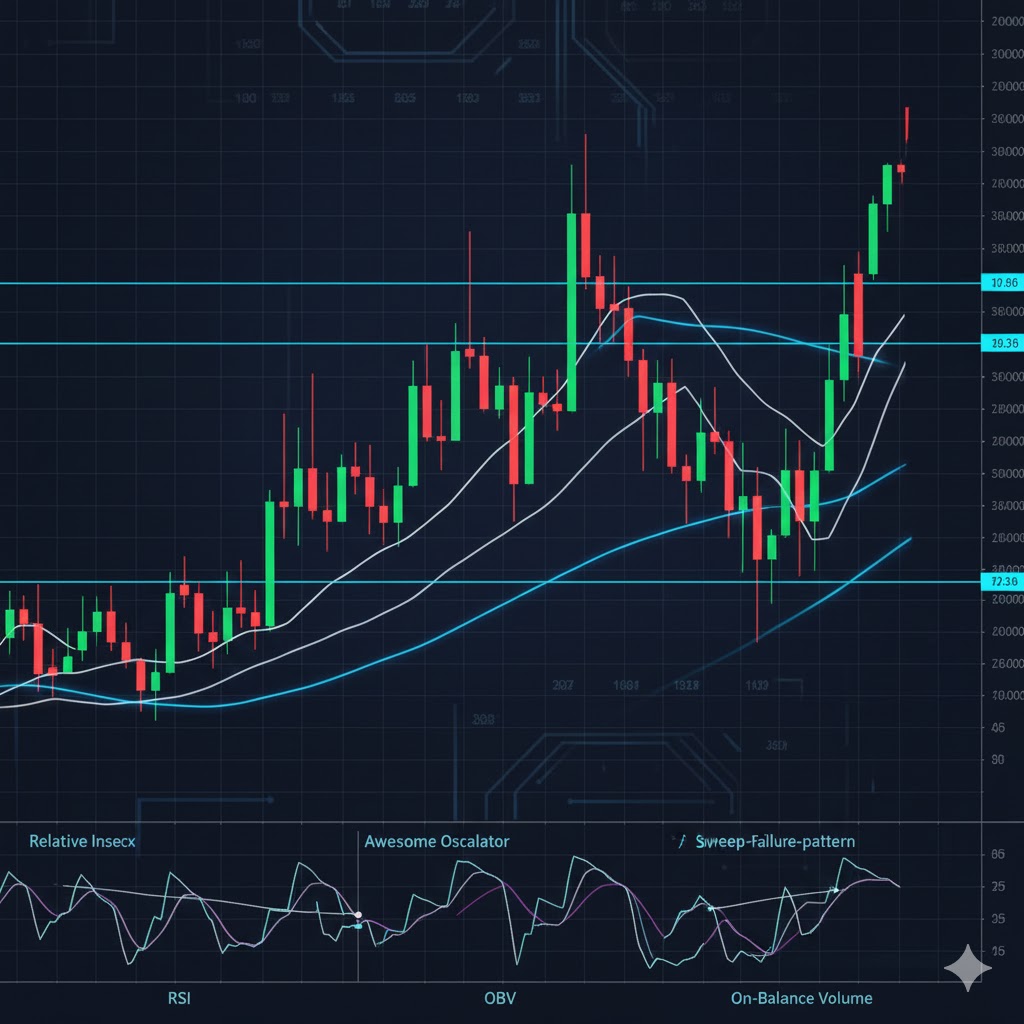Viewport: 1024px width, 1024px height.
Task: Click the slash icon beside Sweep-Fallure-pattern
Action: pos(682,842)
